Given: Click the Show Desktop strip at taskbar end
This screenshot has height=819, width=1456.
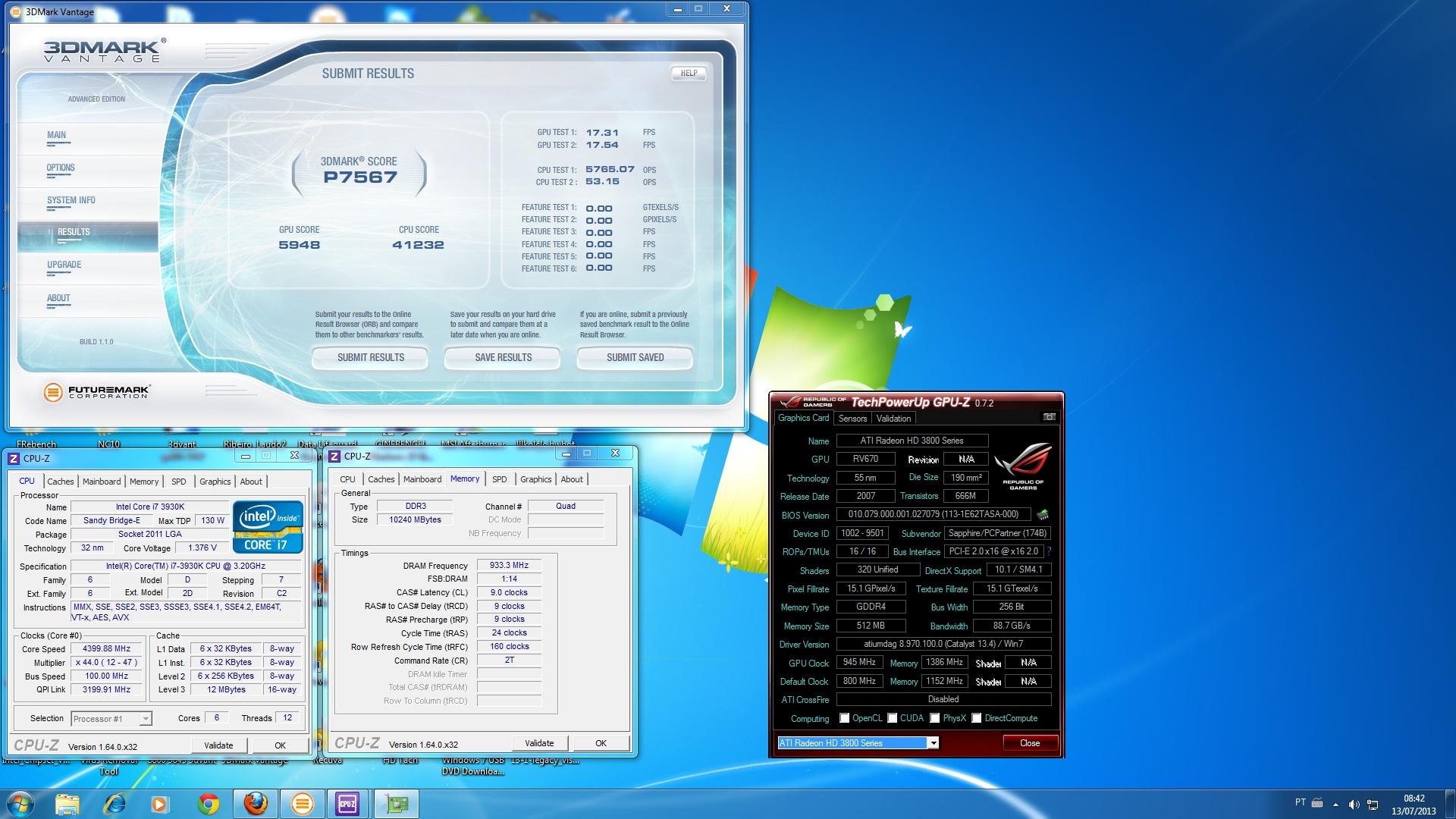Looking at the screenshot, I should (x=1450, y=804).
